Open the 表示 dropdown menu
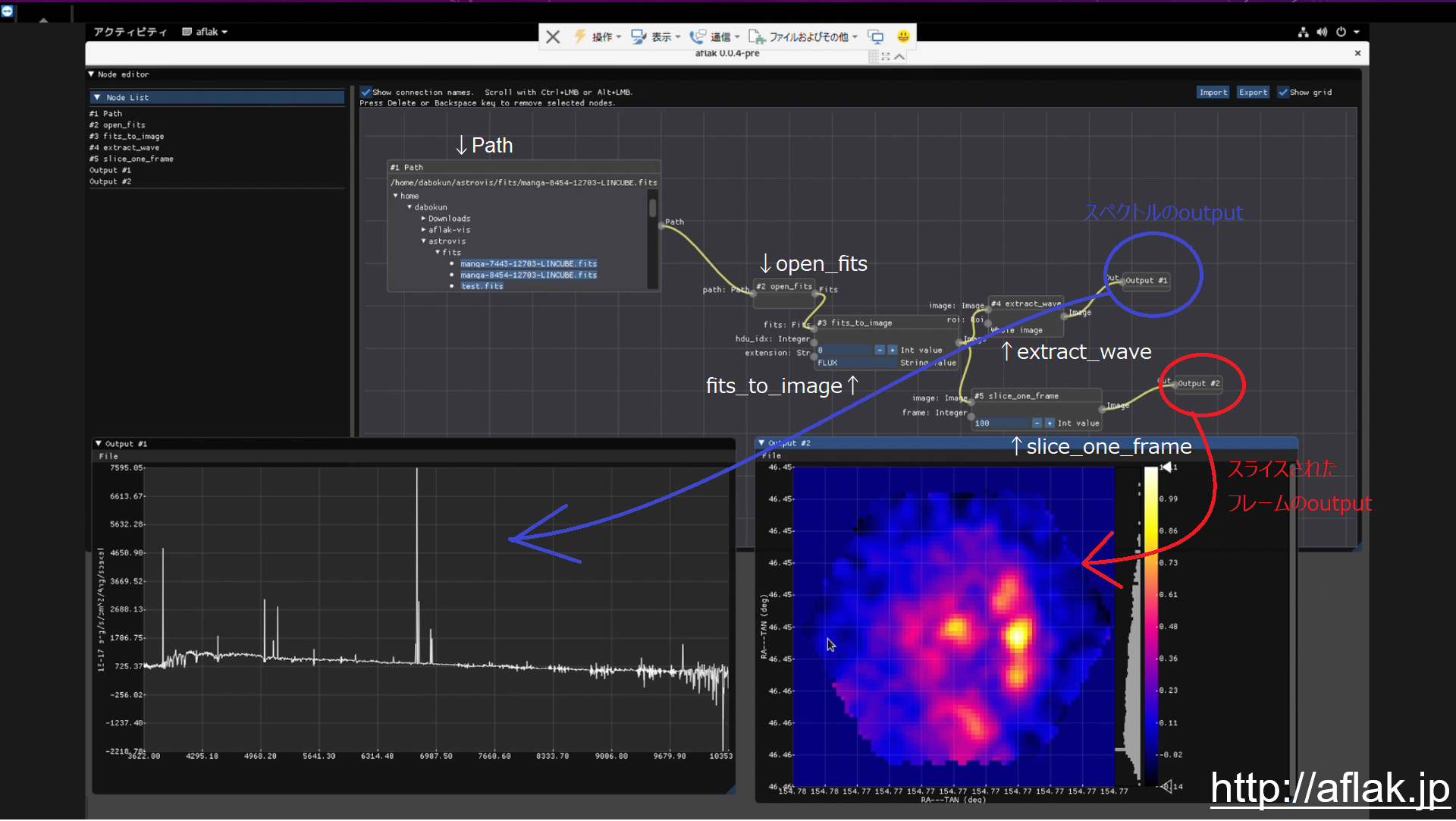The width and height of the screenshot is (1456, 821). (665, 36)
